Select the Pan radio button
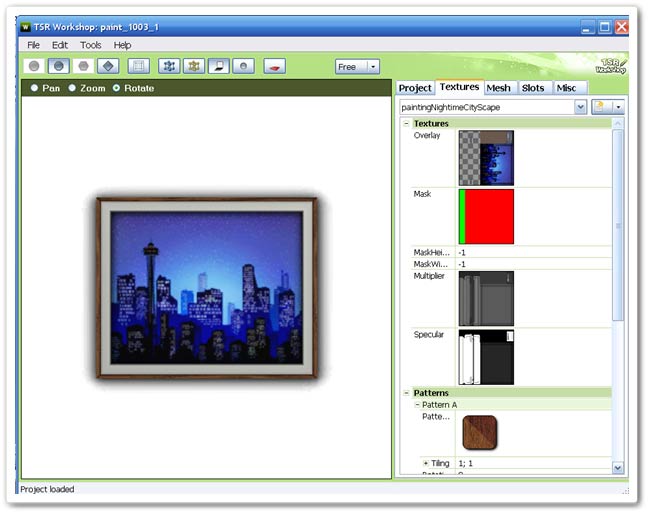This screenshot has height=515, width=650. (34, 88)
